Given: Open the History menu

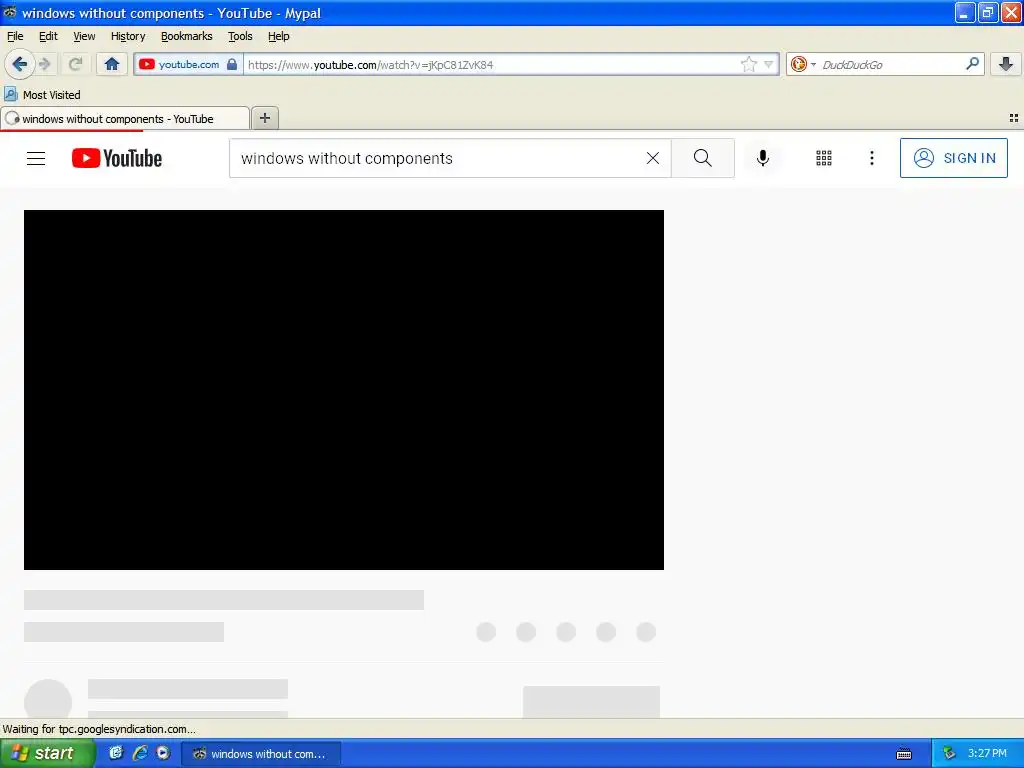Looking at the screenshot, I should (128, 37).
